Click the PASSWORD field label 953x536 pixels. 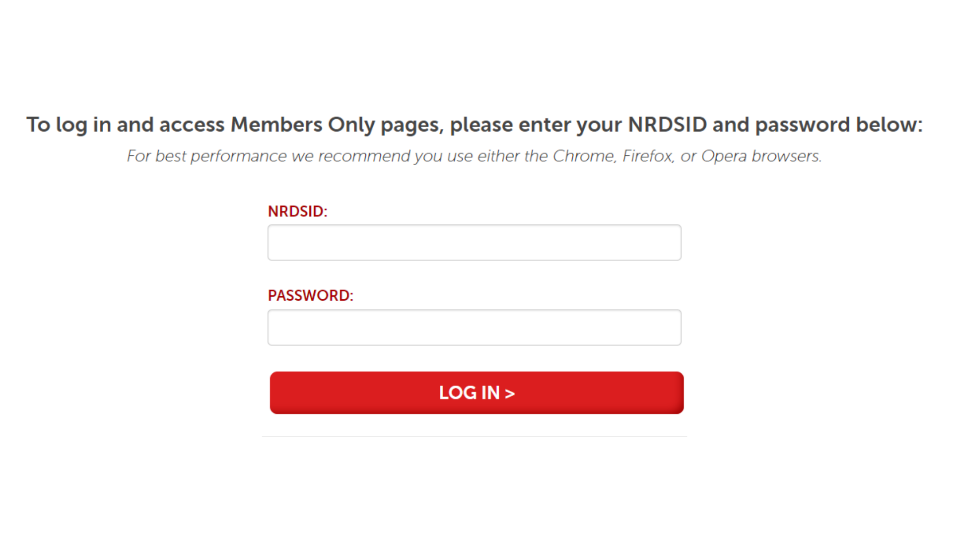[x=311, y=296]
